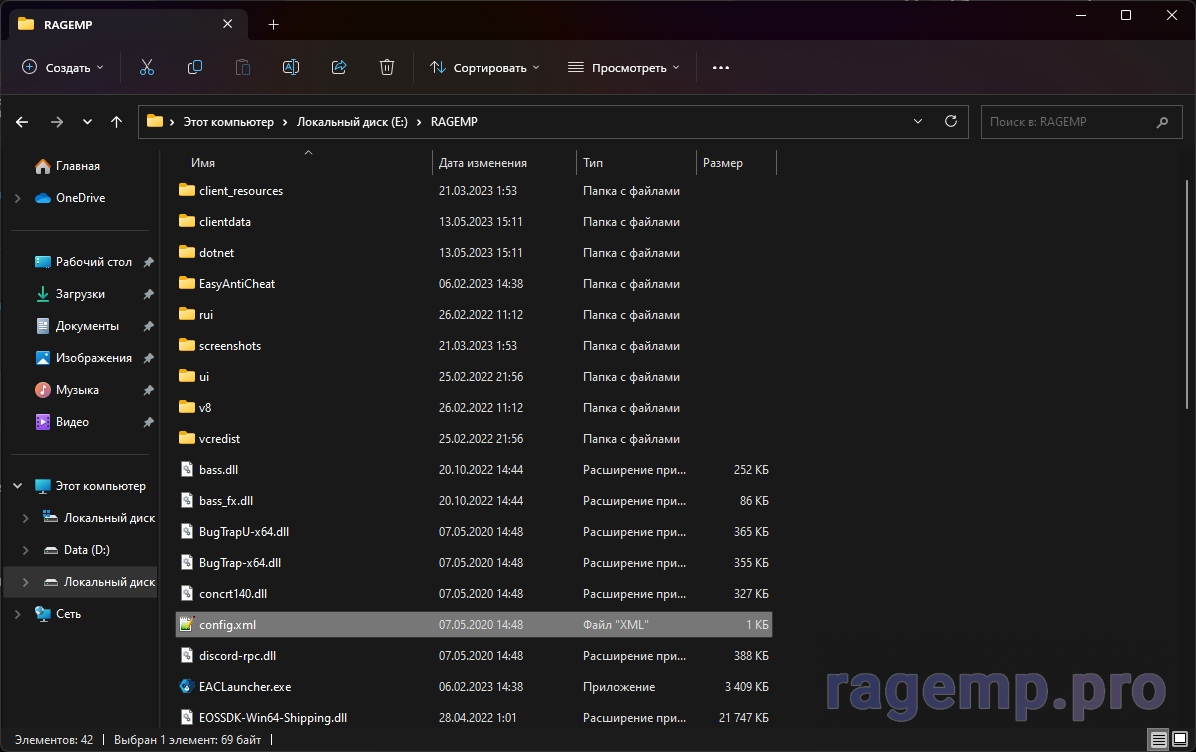The height and width of the screenshot is (752, 1196).
Task: Unpin Видео using its pin icon
Action: (149, 423)
